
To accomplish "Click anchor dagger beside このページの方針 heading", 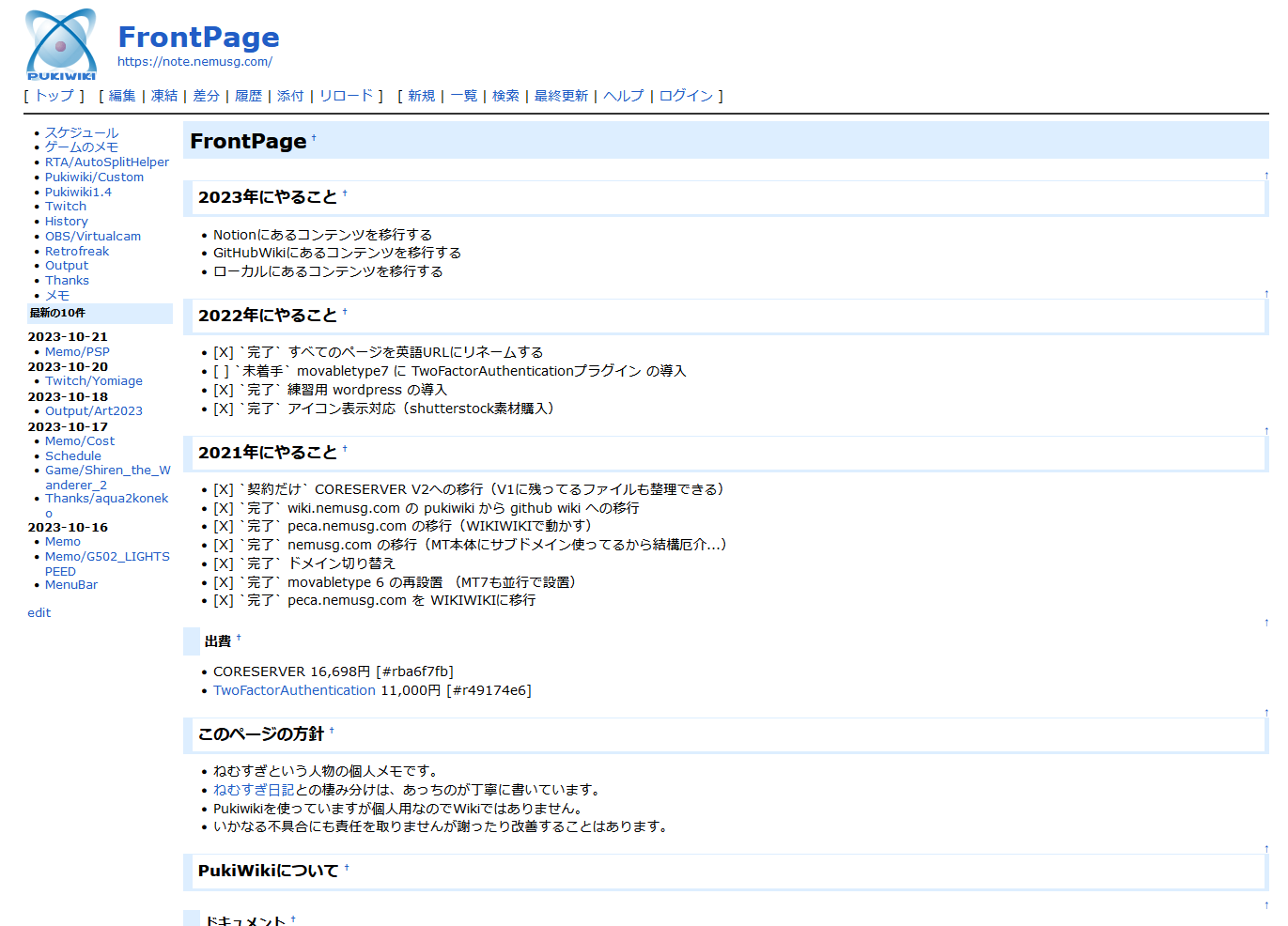I will pos(332,731).
